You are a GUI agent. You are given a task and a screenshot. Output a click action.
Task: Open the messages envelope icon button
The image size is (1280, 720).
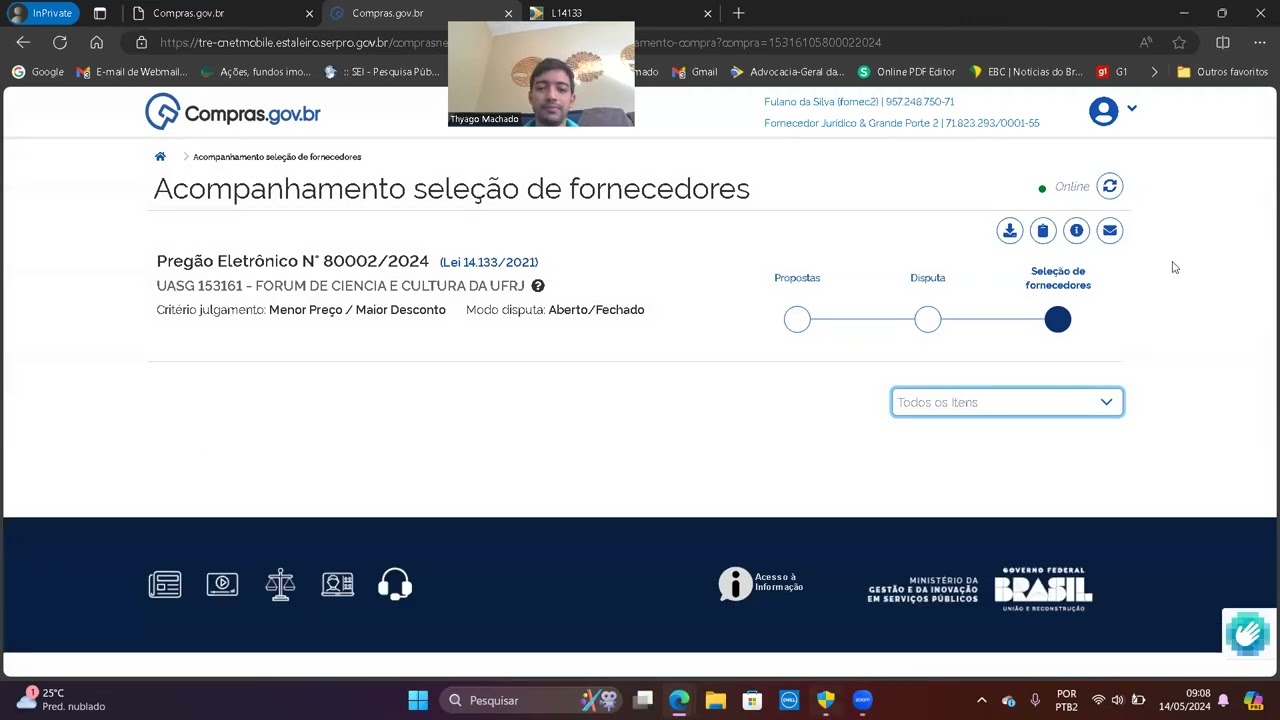pos(1110,231)
